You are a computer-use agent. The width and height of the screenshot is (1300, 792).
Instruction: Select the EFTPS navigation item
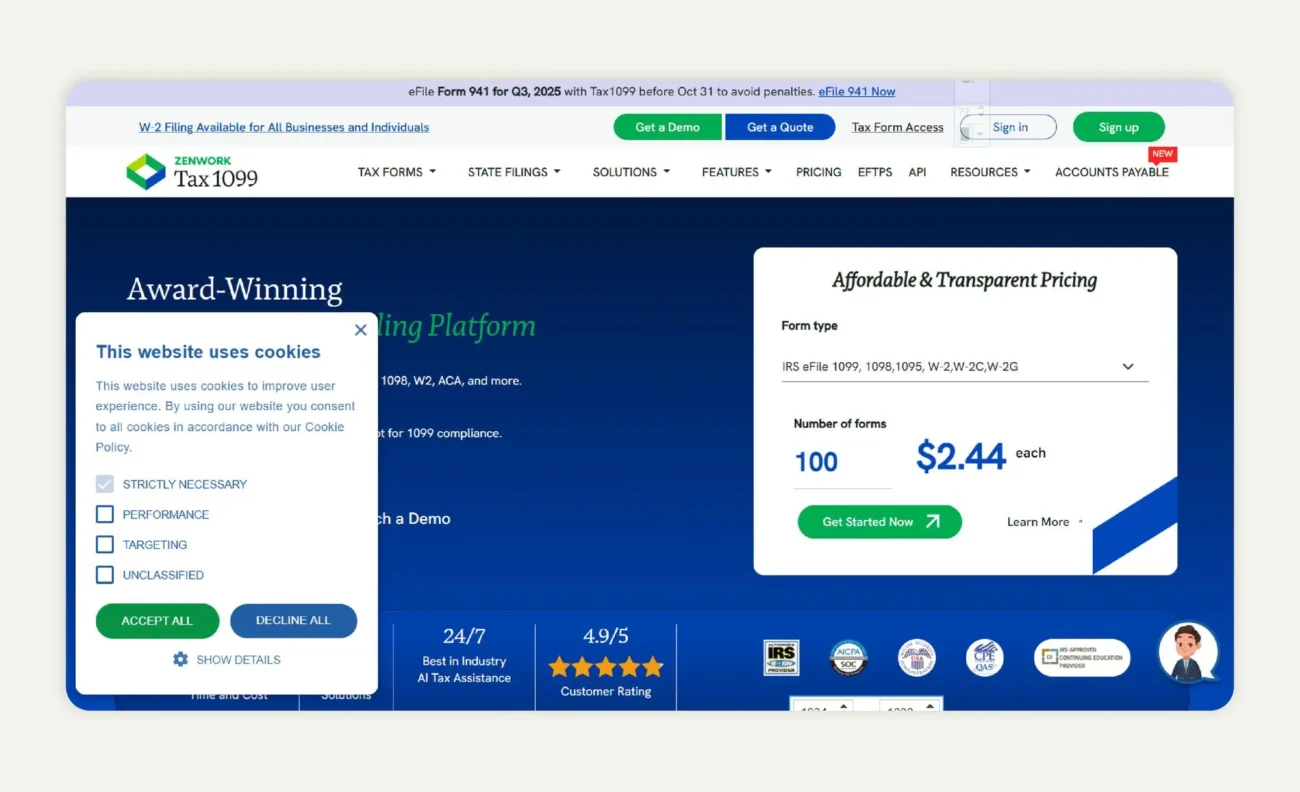click(x=874, y=171)
